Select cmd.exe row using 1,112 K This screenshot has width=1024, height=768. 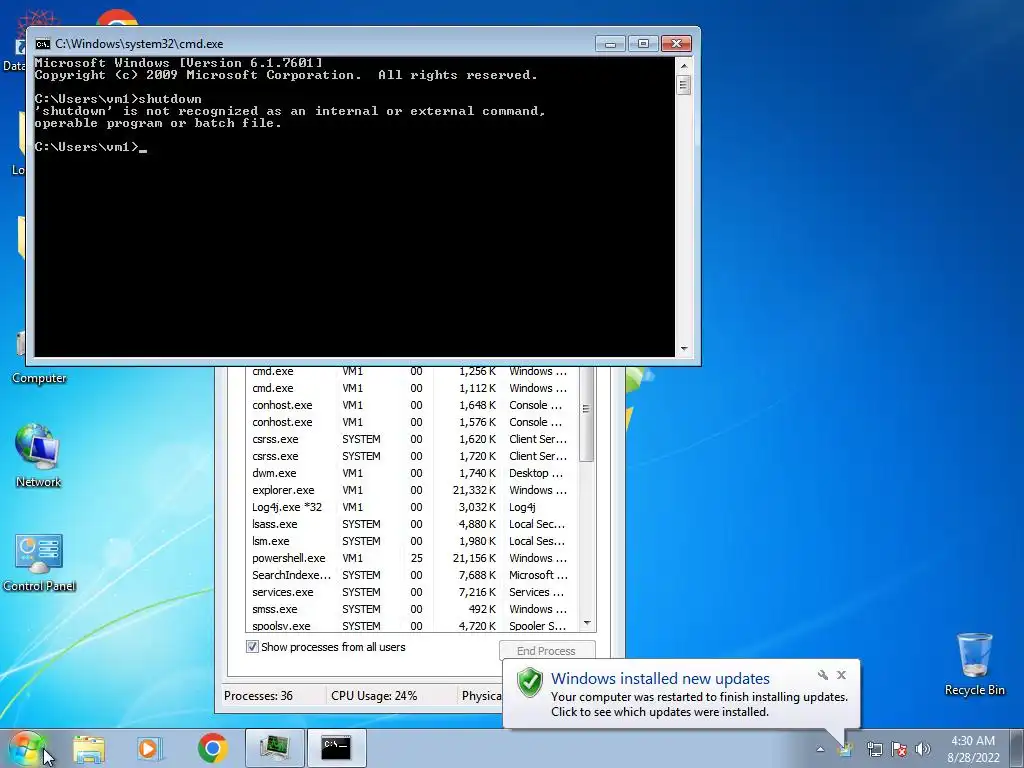[x=411, y=388]
